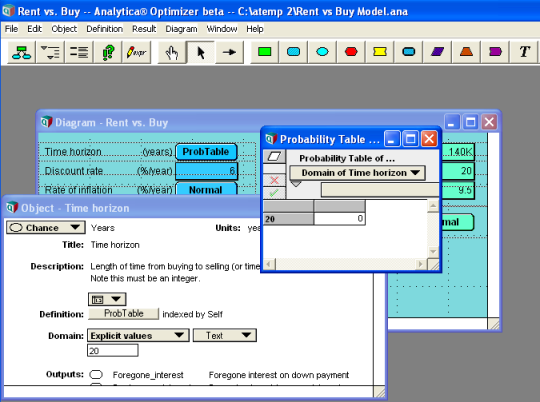Click the ProbTable definition button in Object window
The image size is (540, 402).
123,313
